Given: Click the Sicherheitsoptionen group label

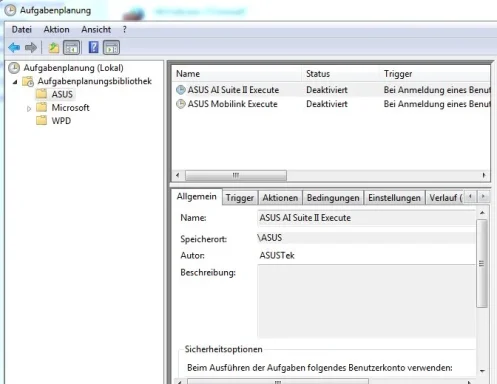Looking at the screenshot, I should [x=224, y=349].
